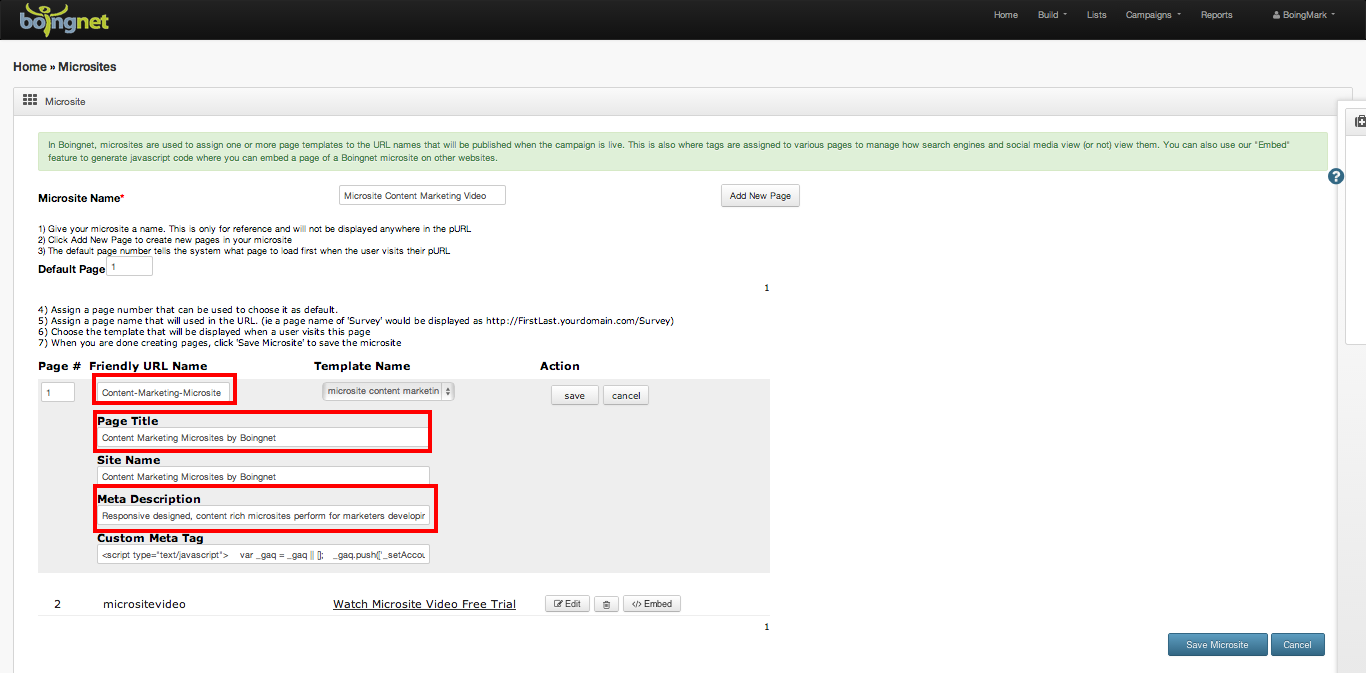The width and height of the screenshot is (1366, 673).
Task: Cancel editing the page 1 row
Action: point(626,395)
